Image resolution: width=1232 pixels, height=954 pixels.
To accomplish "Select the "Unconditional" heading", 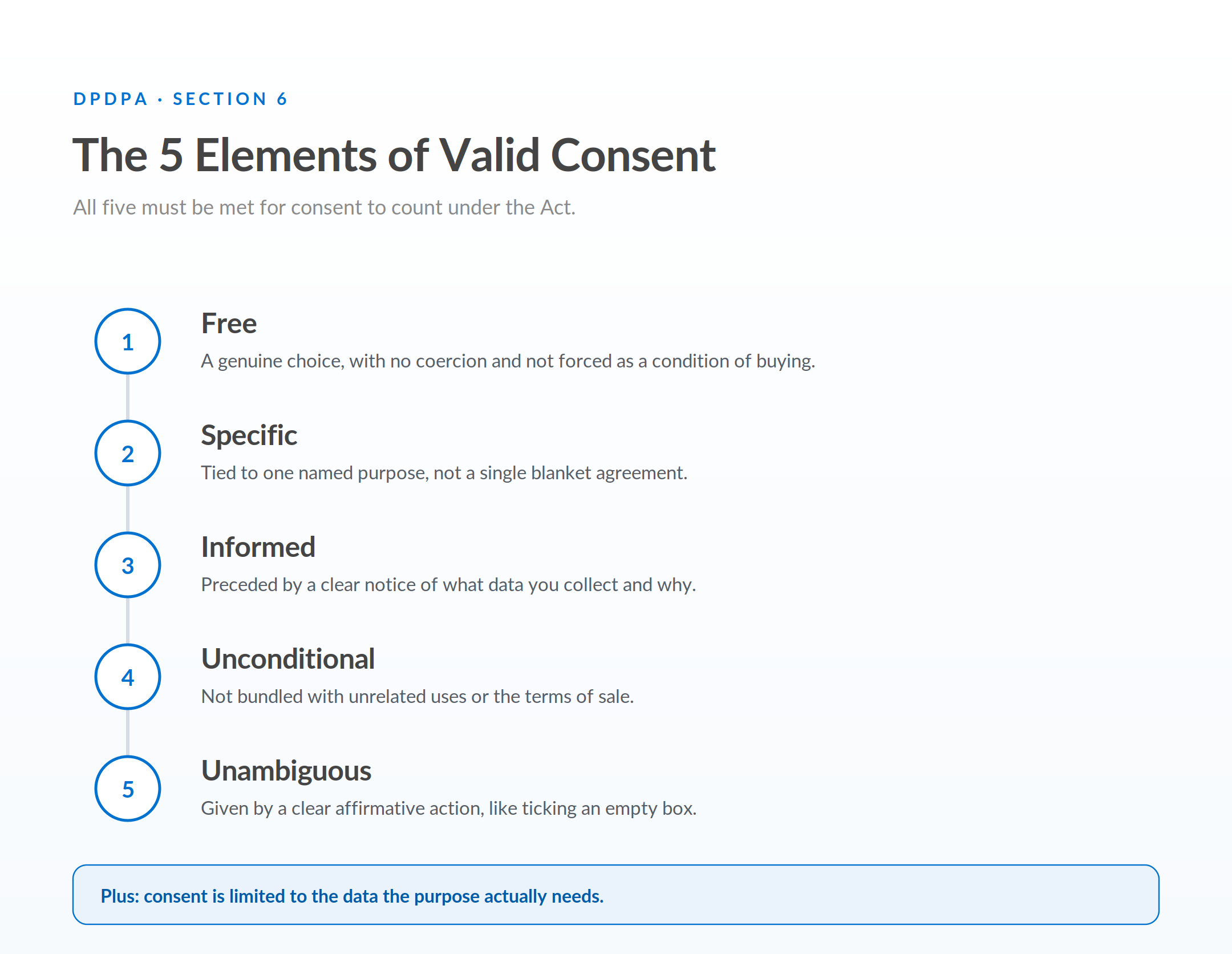I will point(288,659).
